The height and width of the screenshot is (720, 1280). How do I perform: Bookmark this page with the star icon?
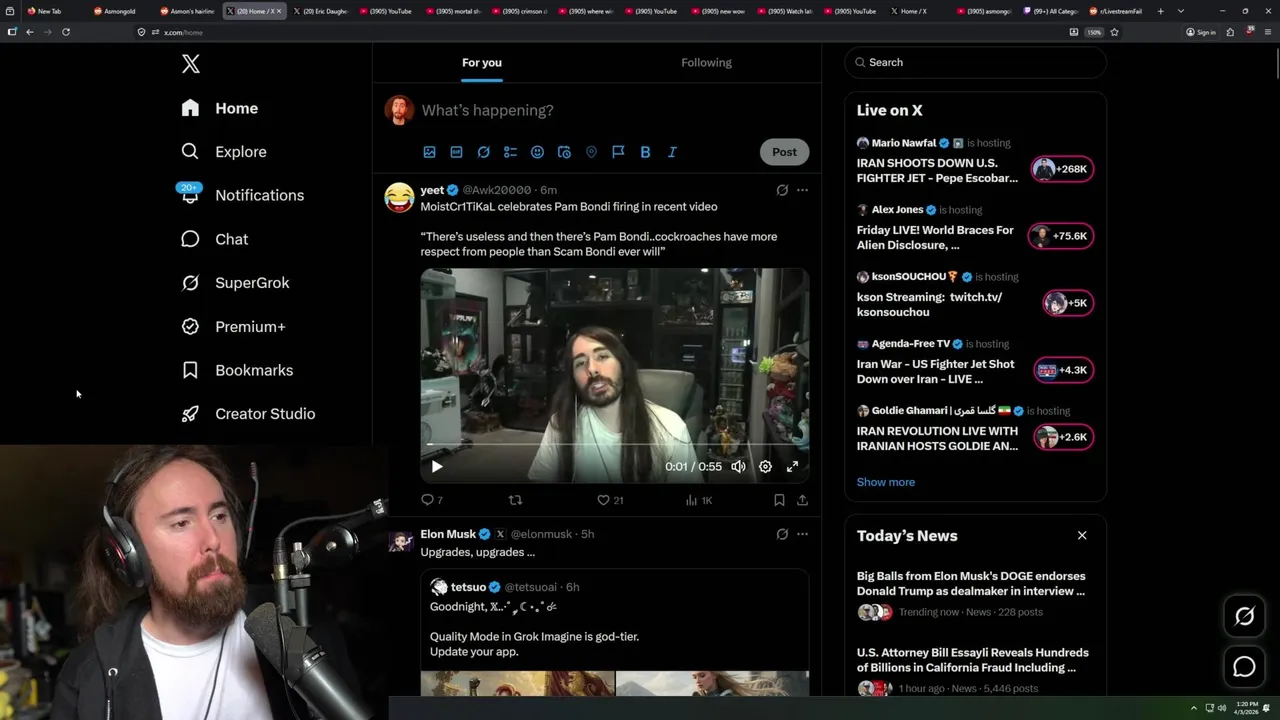[1114, 32]
